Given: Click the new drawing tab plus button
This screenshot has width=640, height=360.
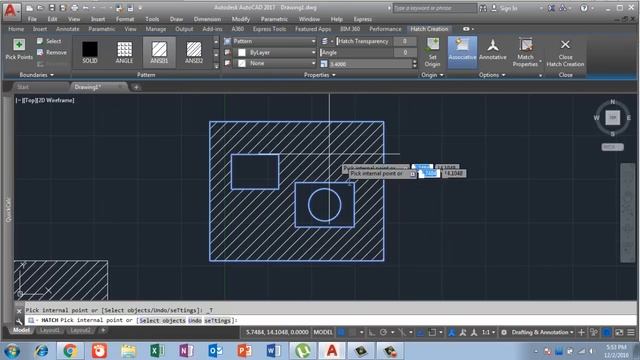Looking at the screenshot, I should pyautogui.click(x=136, y=87).
